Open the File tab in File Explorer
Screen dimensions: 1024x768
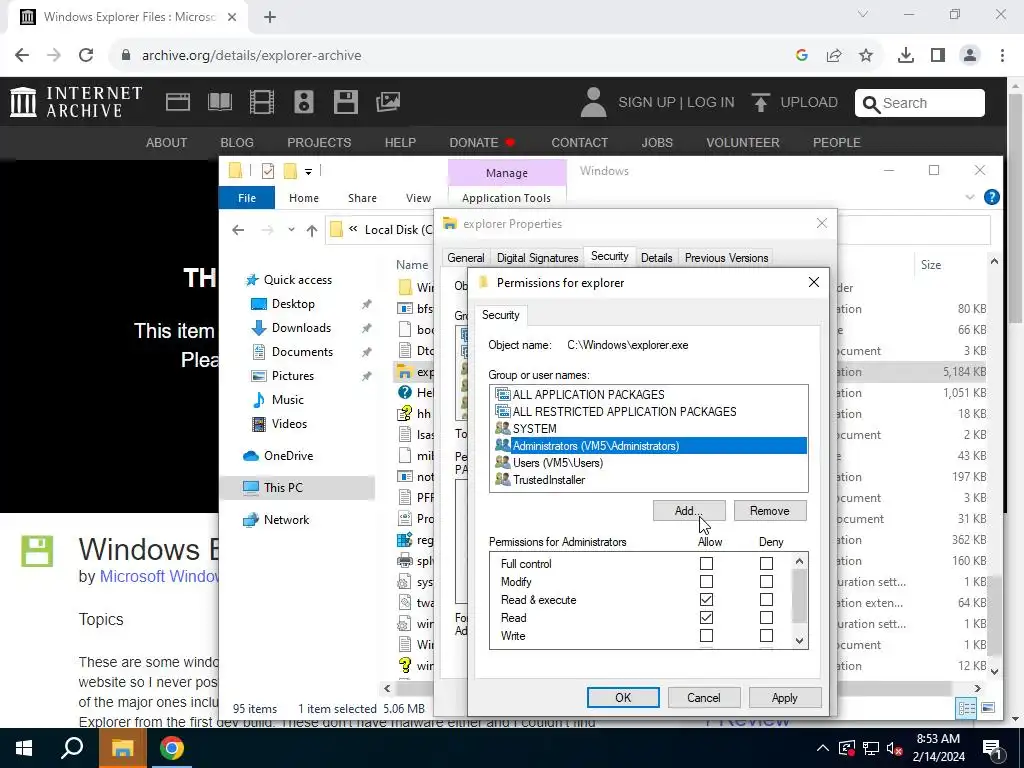click(x=247, y=198)
